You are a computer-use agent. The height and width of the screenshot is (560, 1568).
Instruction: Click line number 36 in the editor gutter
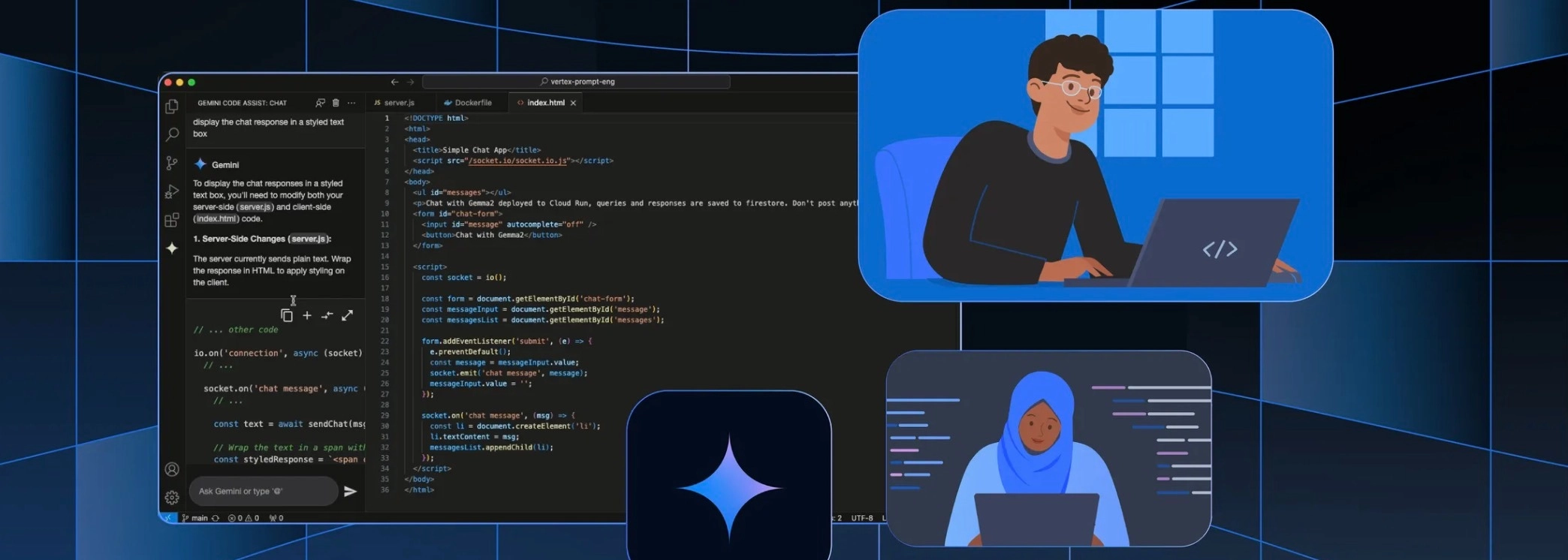(385, 490)
